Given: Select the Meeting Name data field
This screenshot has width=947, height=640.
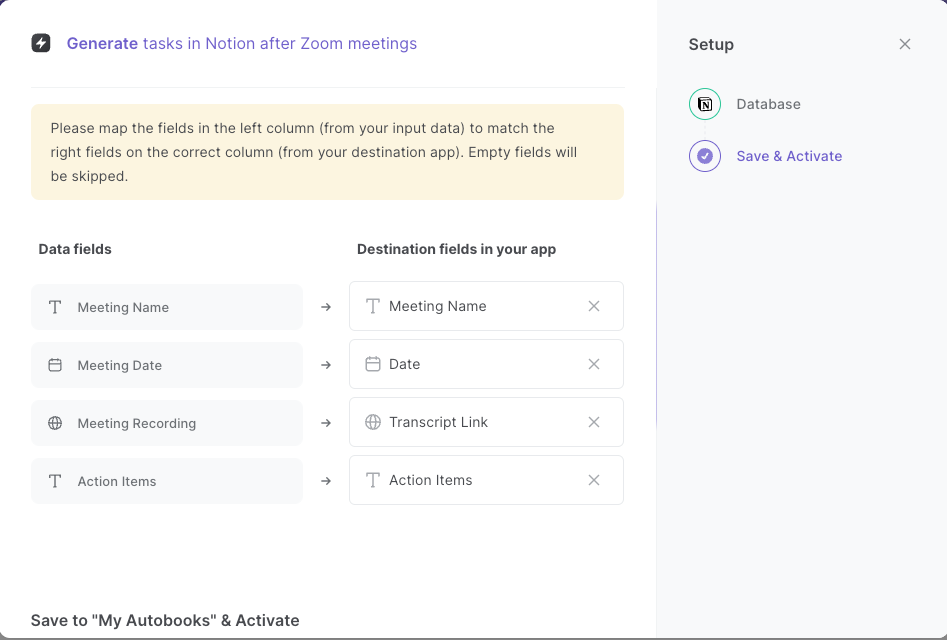Looking at the screenshot, I should (x=167, y=307).
